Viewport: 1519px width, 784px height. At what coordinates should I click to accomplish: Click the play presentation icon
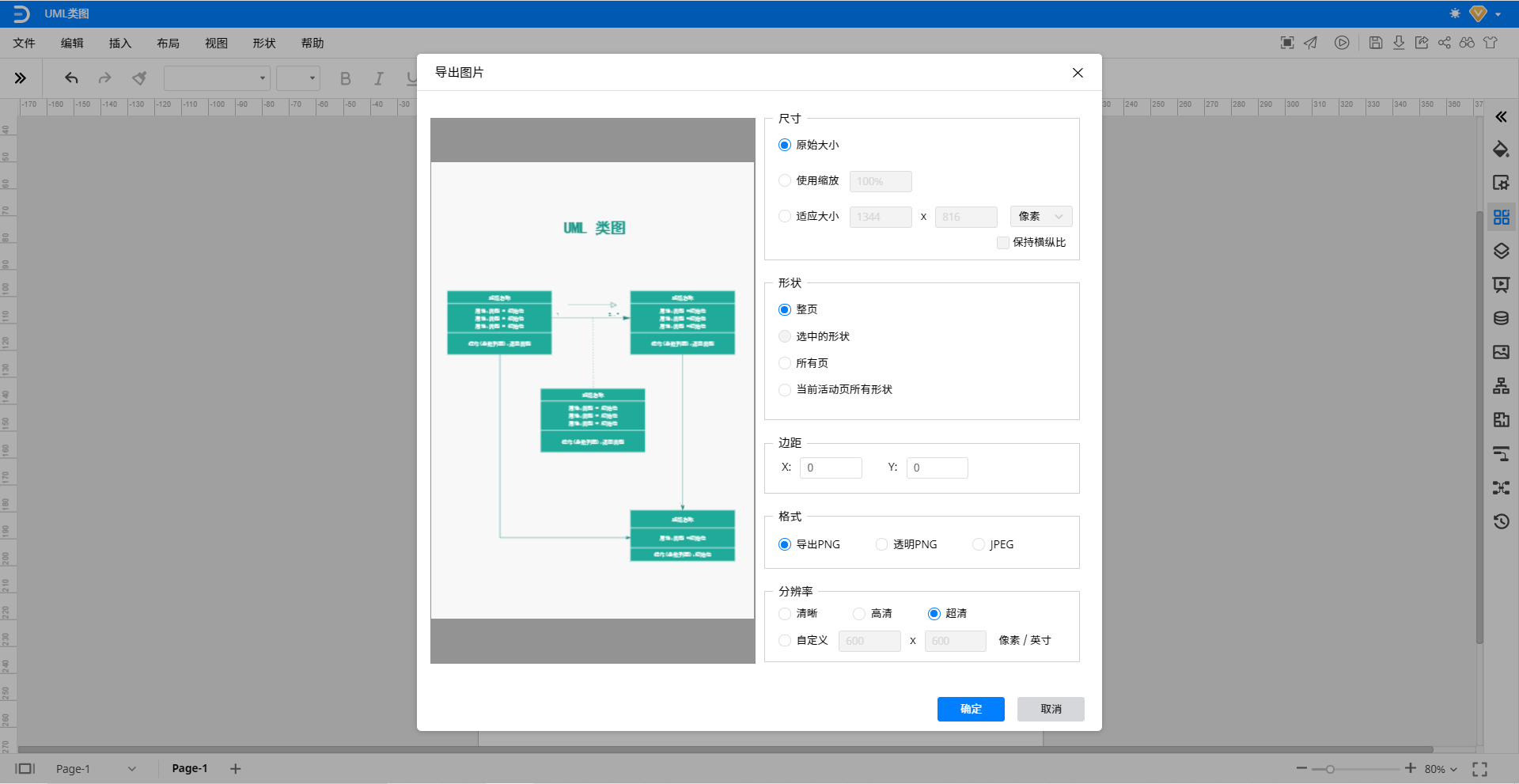point(1341,43)
